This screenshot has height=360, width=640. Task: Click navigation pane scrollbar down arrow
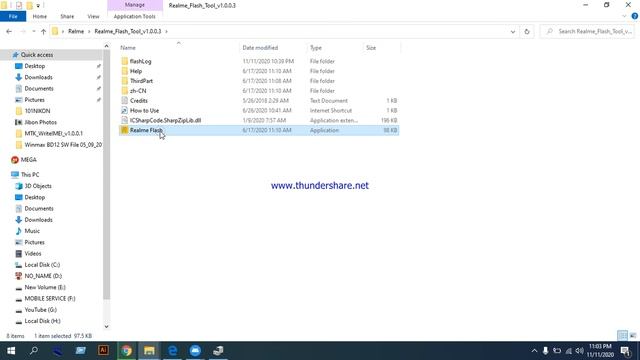pyautogui.click(x=106, y=326)
